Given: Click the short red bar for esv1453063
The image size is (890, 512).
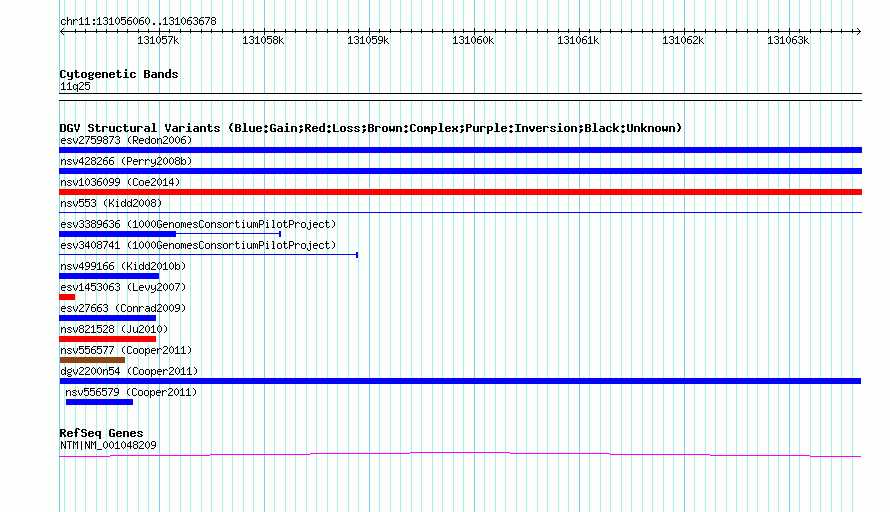Looking at the screenshot, I should pyautogui.click(x=67, y=297).
